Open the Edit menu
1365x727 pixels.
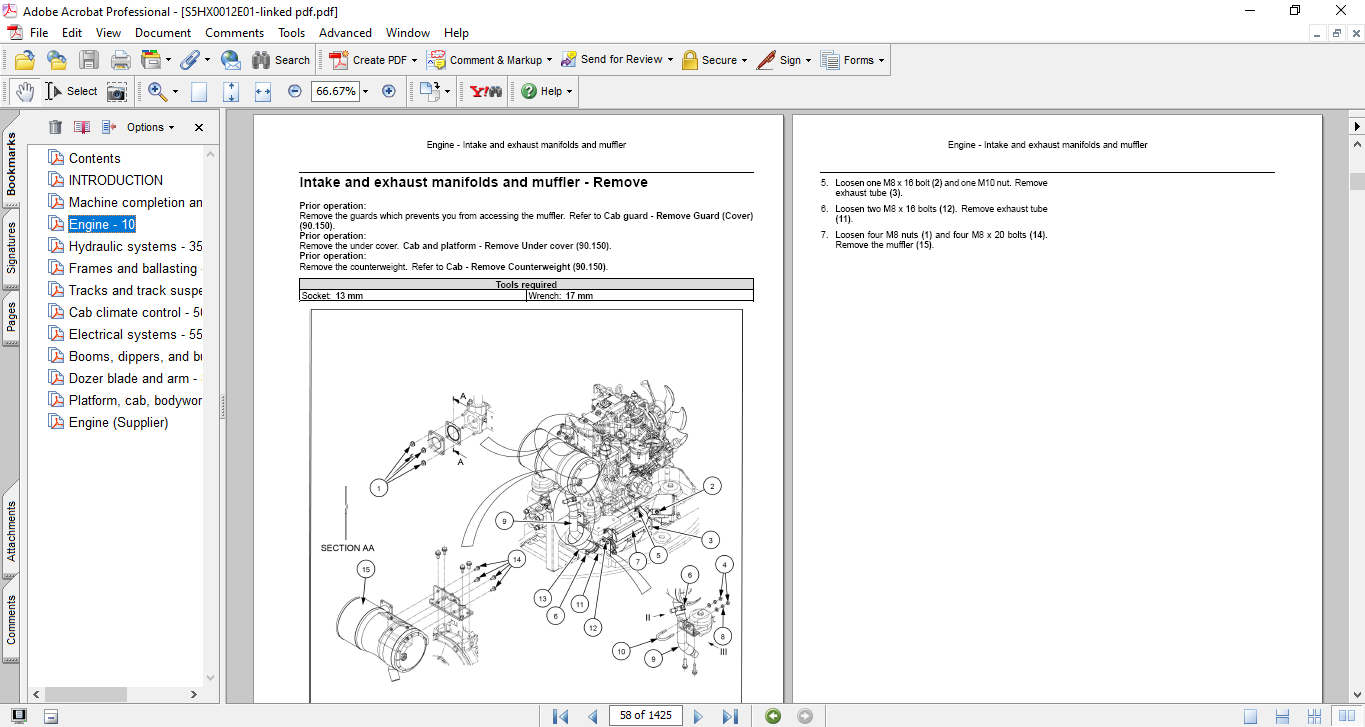pyautogui.click(x=72, y=33)
